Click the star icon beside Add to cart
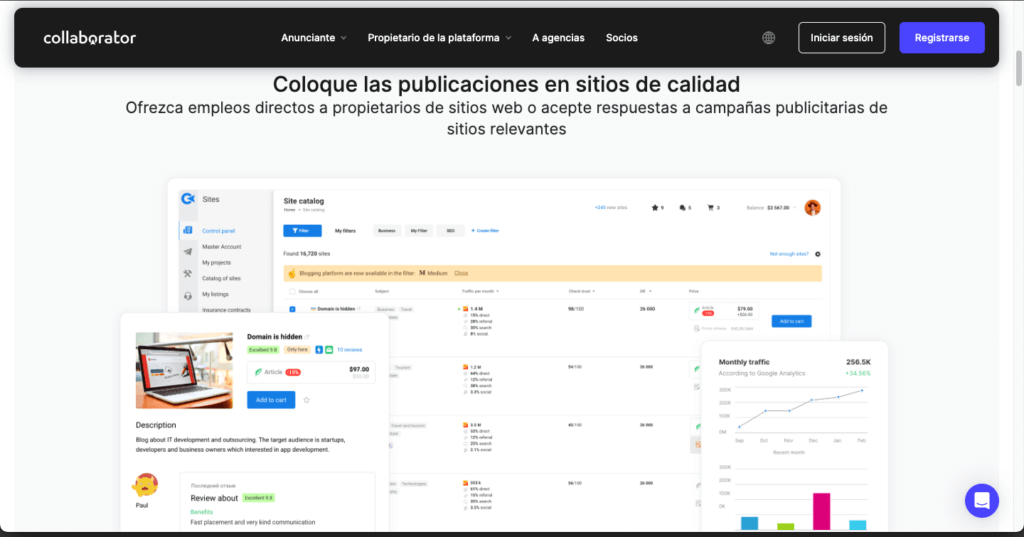 (x=306, y=400)
